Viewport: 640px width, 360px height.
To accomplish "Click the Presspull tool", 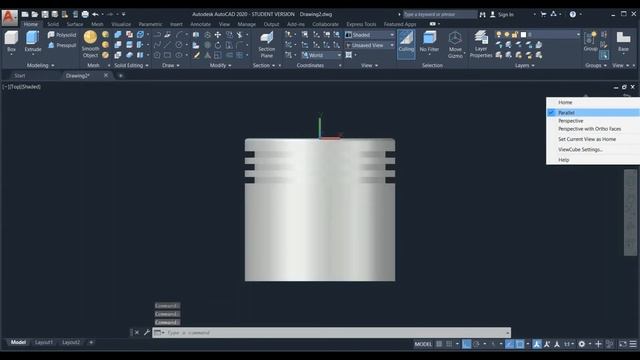I will [x=62, y=45].
